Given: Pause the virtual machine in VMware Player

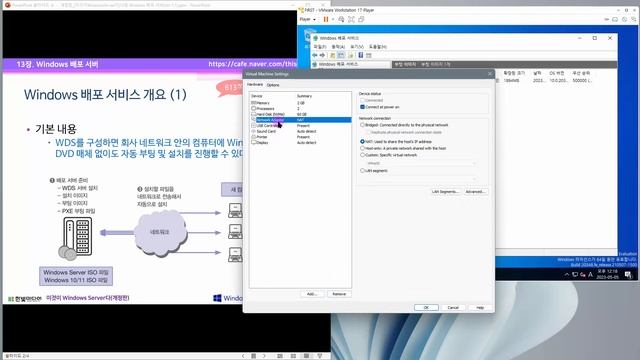Looking at the screenshot, I should pos(326,19).
